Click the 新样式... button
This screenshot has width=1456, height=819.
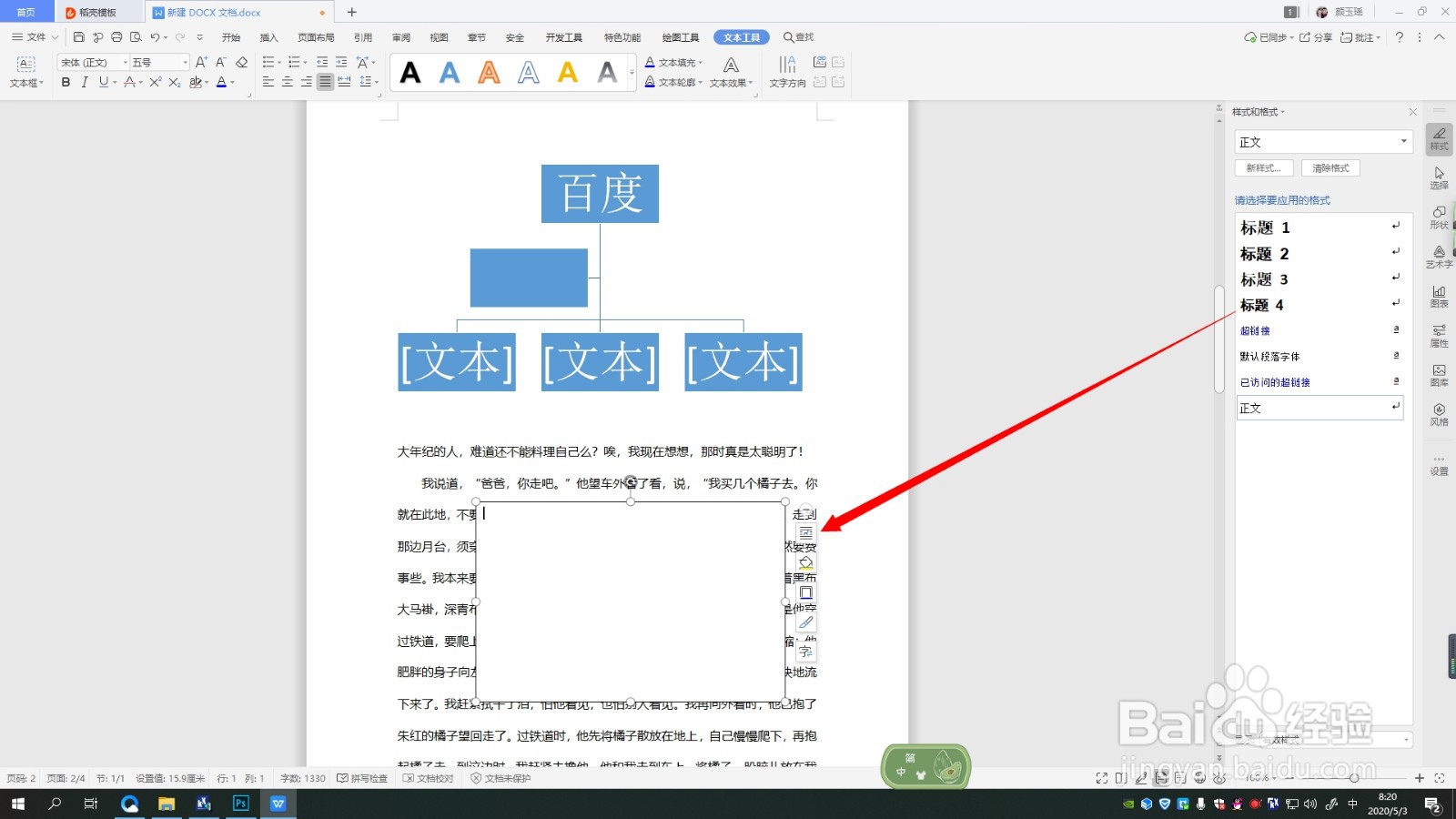click(x=1264, y=168)
